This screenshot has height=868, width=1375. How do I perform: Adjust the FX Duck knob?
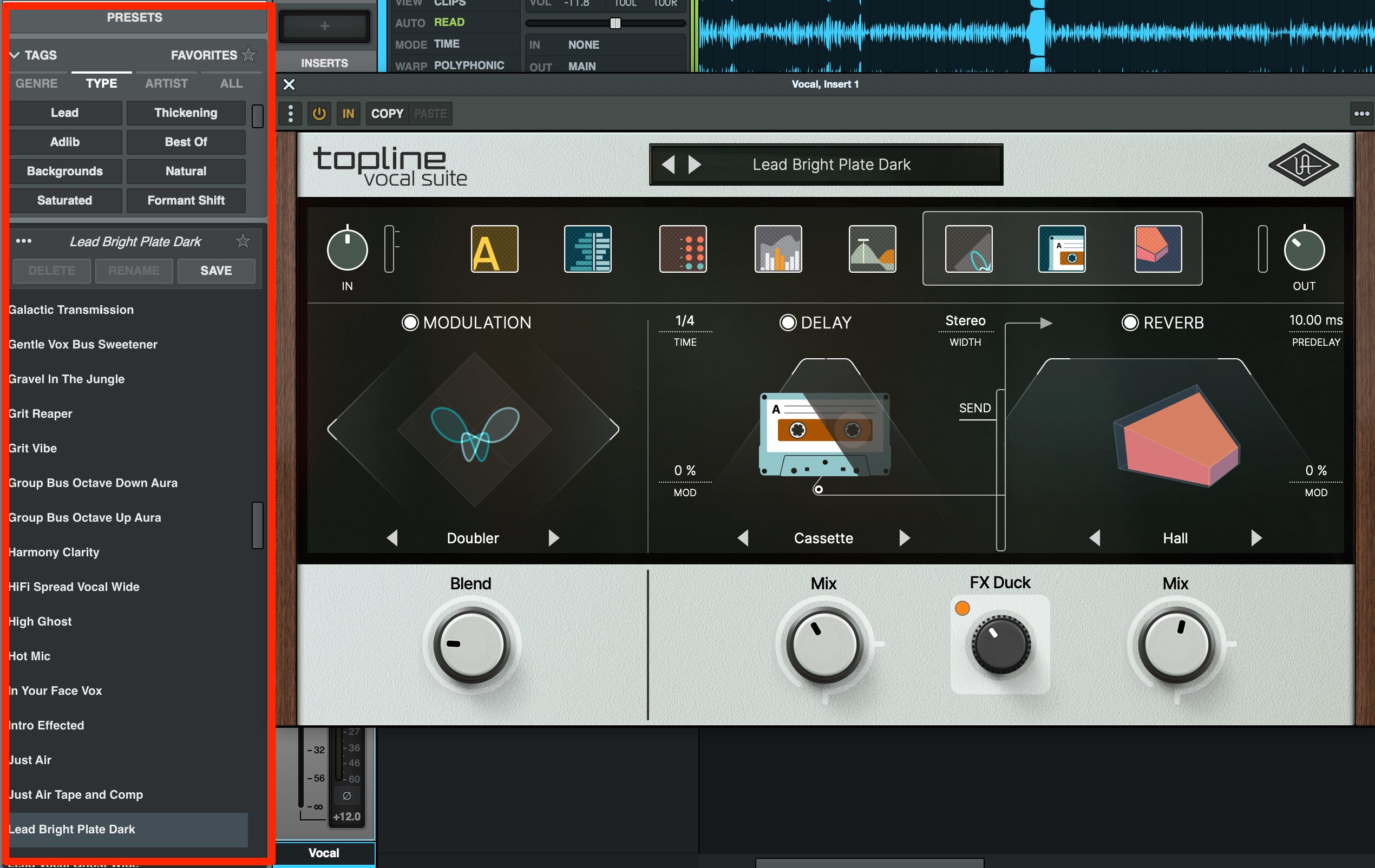pyautogui.click(x=1000, y=646)
